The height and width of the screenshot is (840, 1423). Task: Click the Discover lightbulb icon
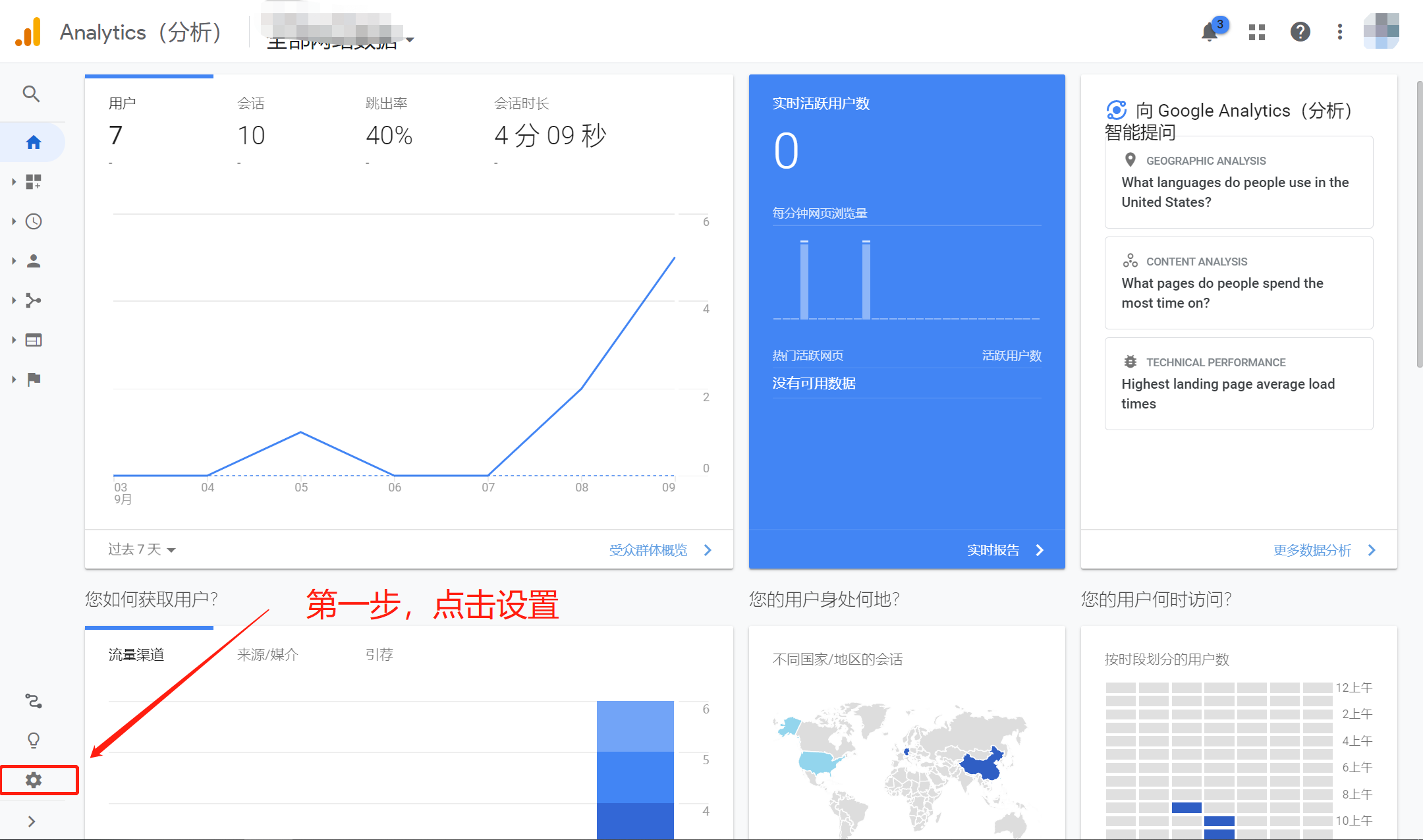(x=32, y=739)
